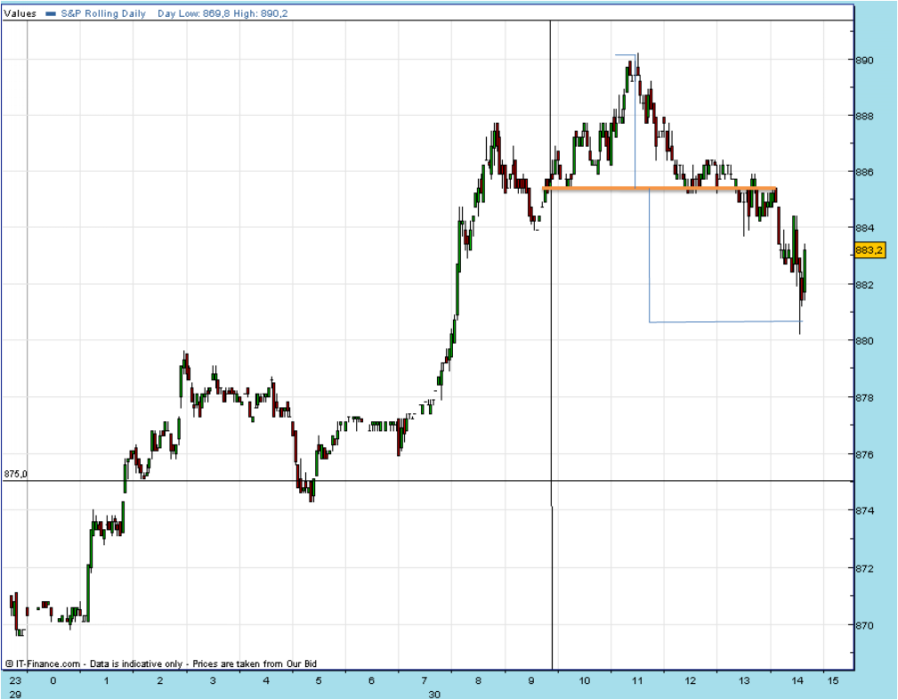Click the 886 price axis label

[865, 171]
